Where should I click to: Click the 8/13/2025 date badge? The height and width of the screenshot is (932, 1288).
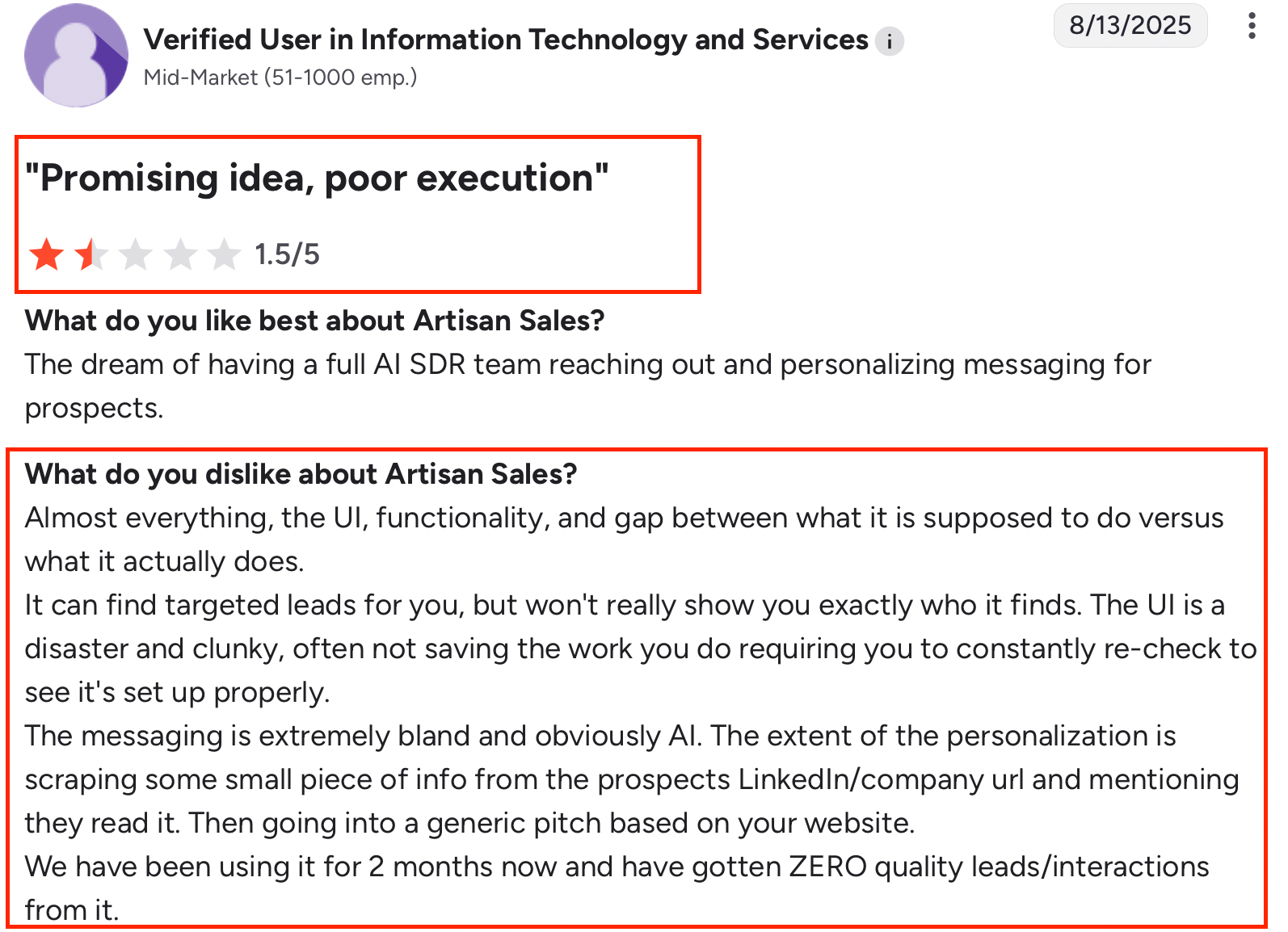tap(1130, 26)
